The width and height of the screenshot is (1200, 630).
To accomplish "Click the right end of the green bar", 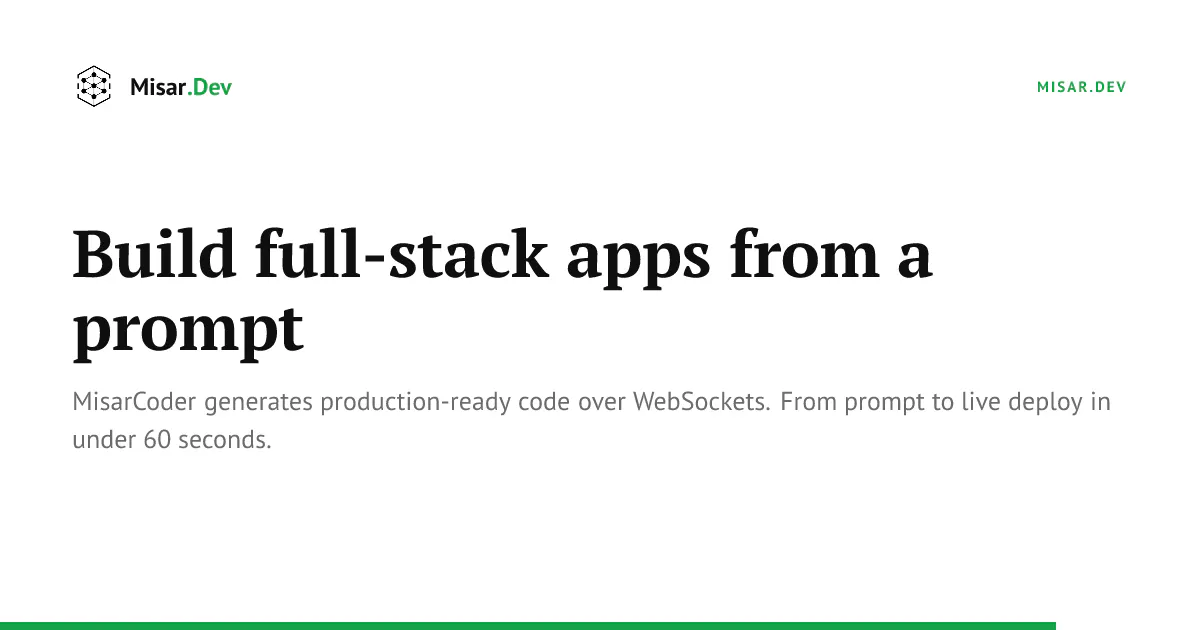I will click(x=1050, y=626).
